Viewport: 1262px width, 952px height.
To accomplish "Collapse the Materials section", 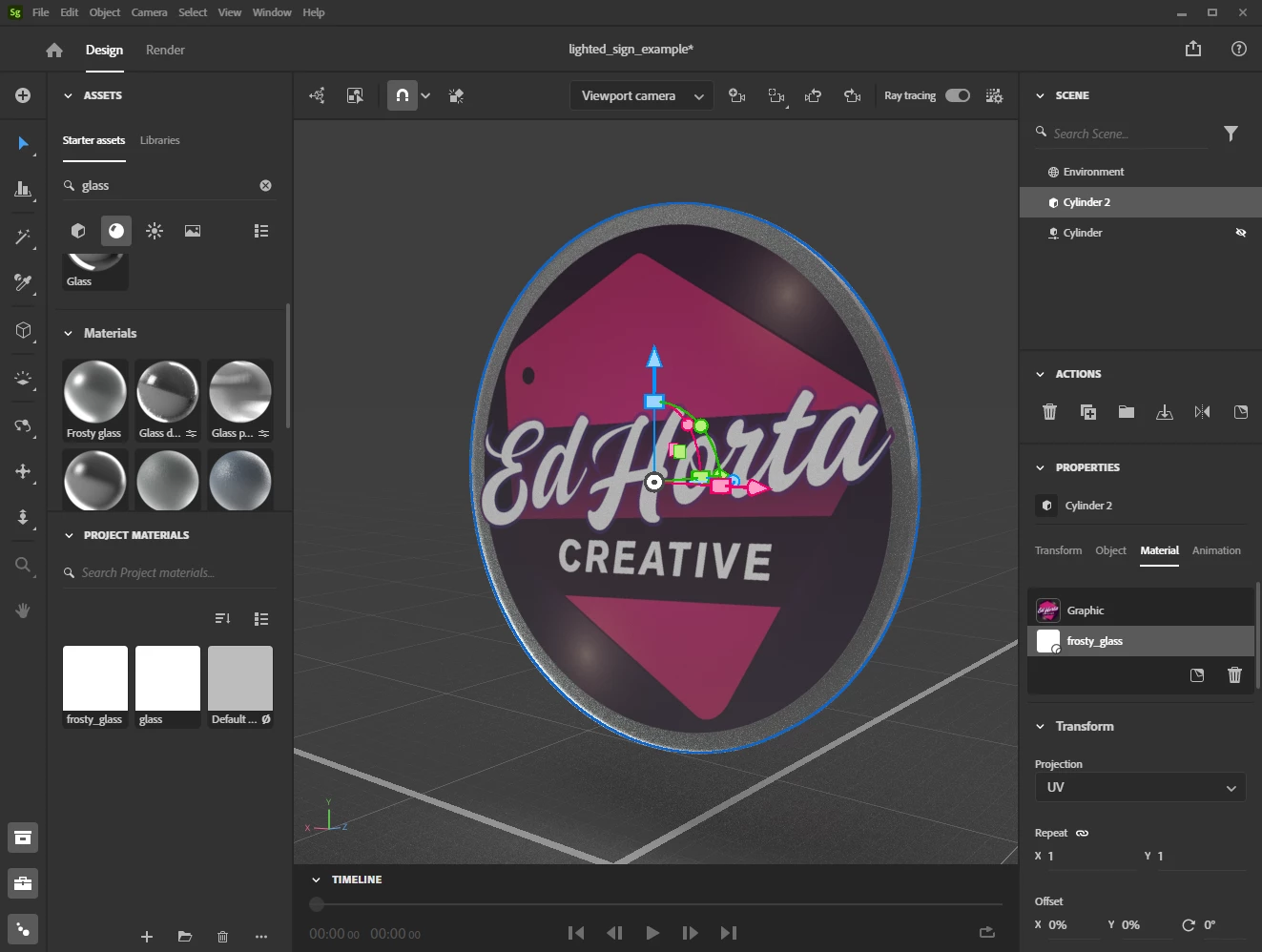I will pyautogui.click(x=68, y=333).
